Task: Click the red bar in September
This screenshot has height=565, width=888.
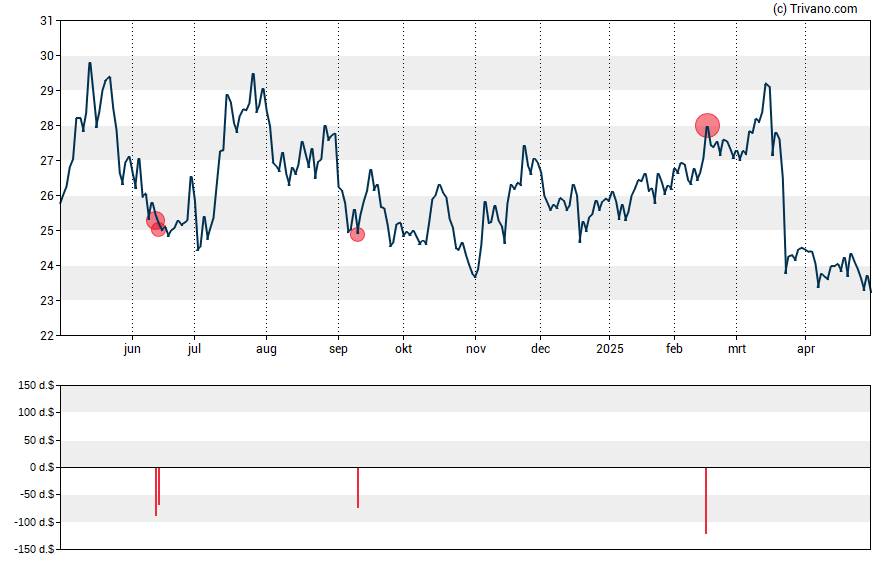Action: click(358, 487)
